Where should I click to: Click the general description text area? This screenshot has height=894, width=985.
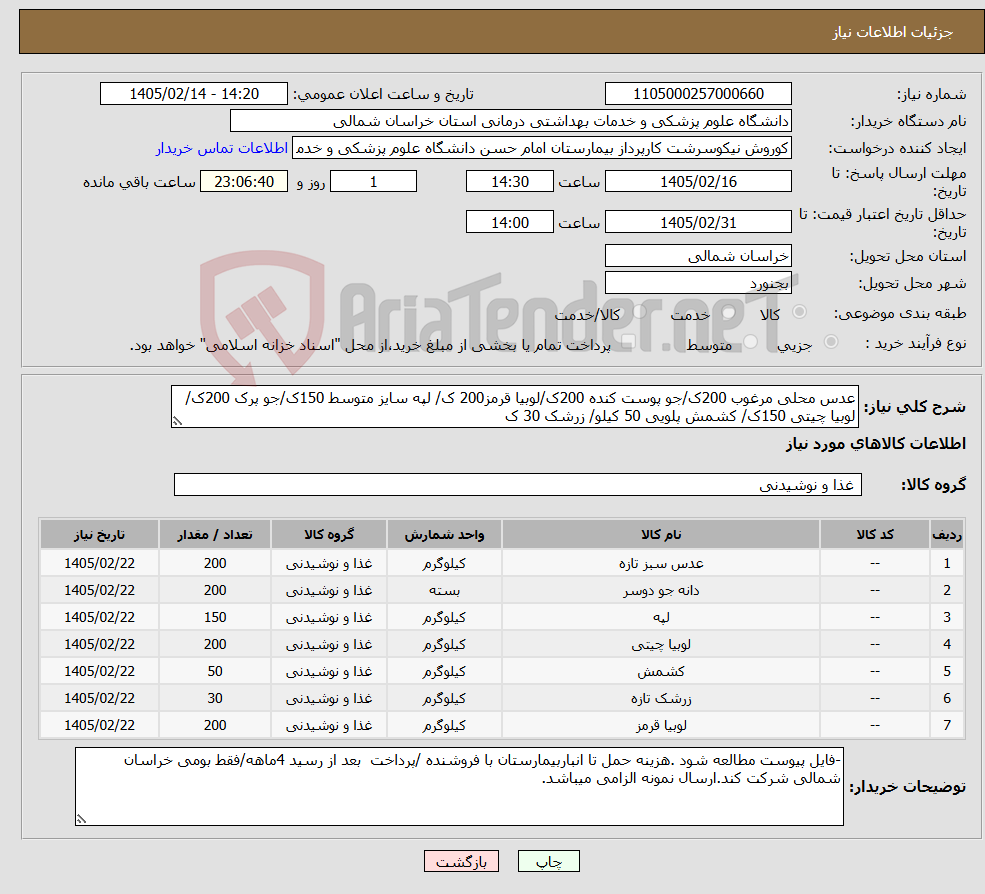514,406
